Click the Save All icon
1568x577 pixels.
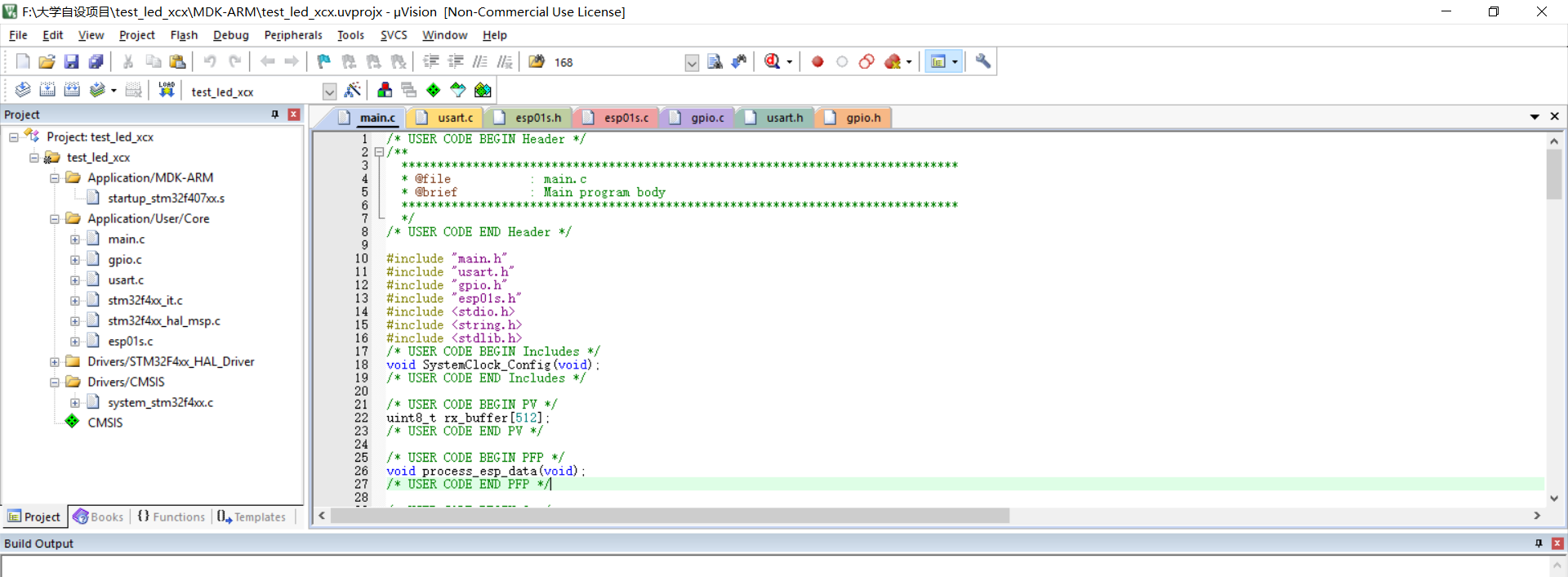(x=96, y=61)
